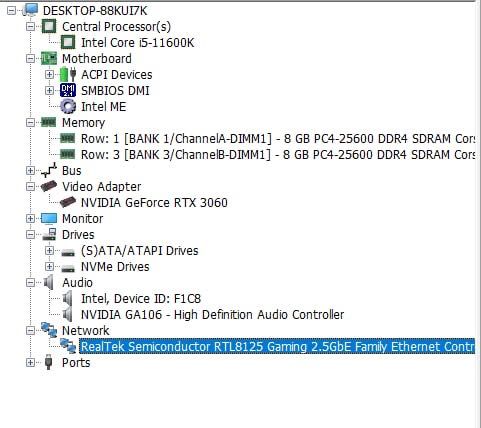The width and height of the screenshot is (481, 428).
Task: Collapse the Network branch
Action: (x=30, y=331)
